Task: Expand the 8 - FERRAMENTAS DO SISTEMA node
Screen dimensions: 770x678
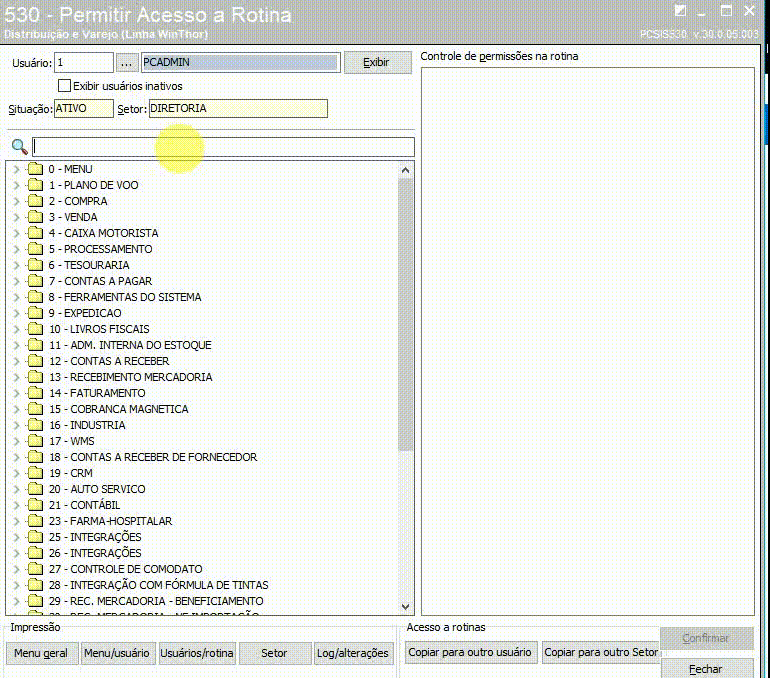Action: click(17, 297)
